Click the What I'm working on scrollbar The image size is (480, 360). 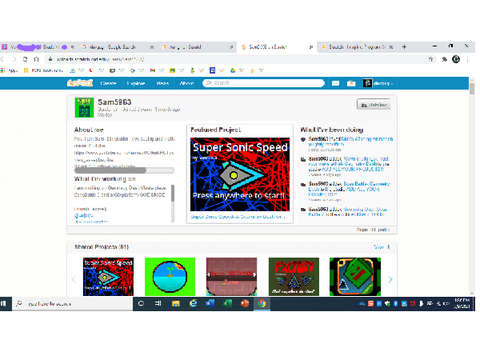pos(173,203)
